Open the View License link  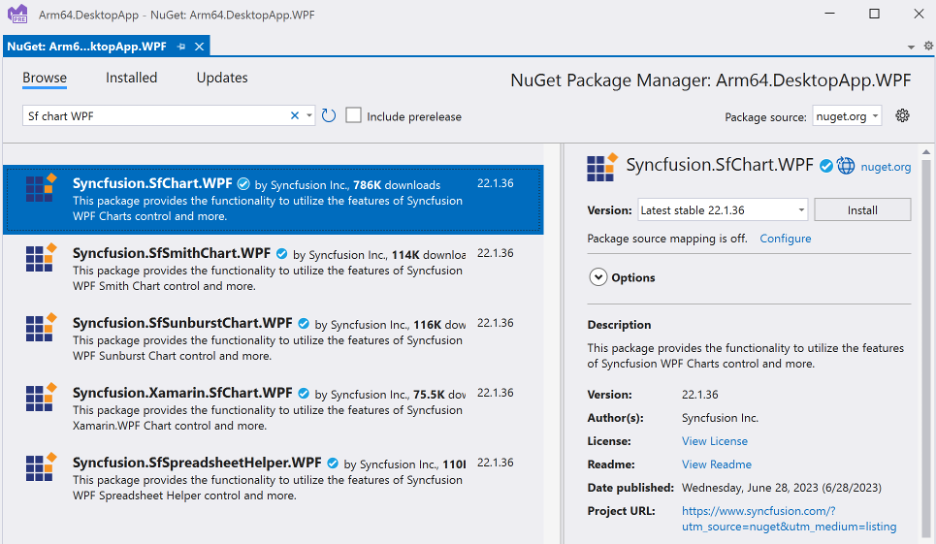(x=715, y=441)
